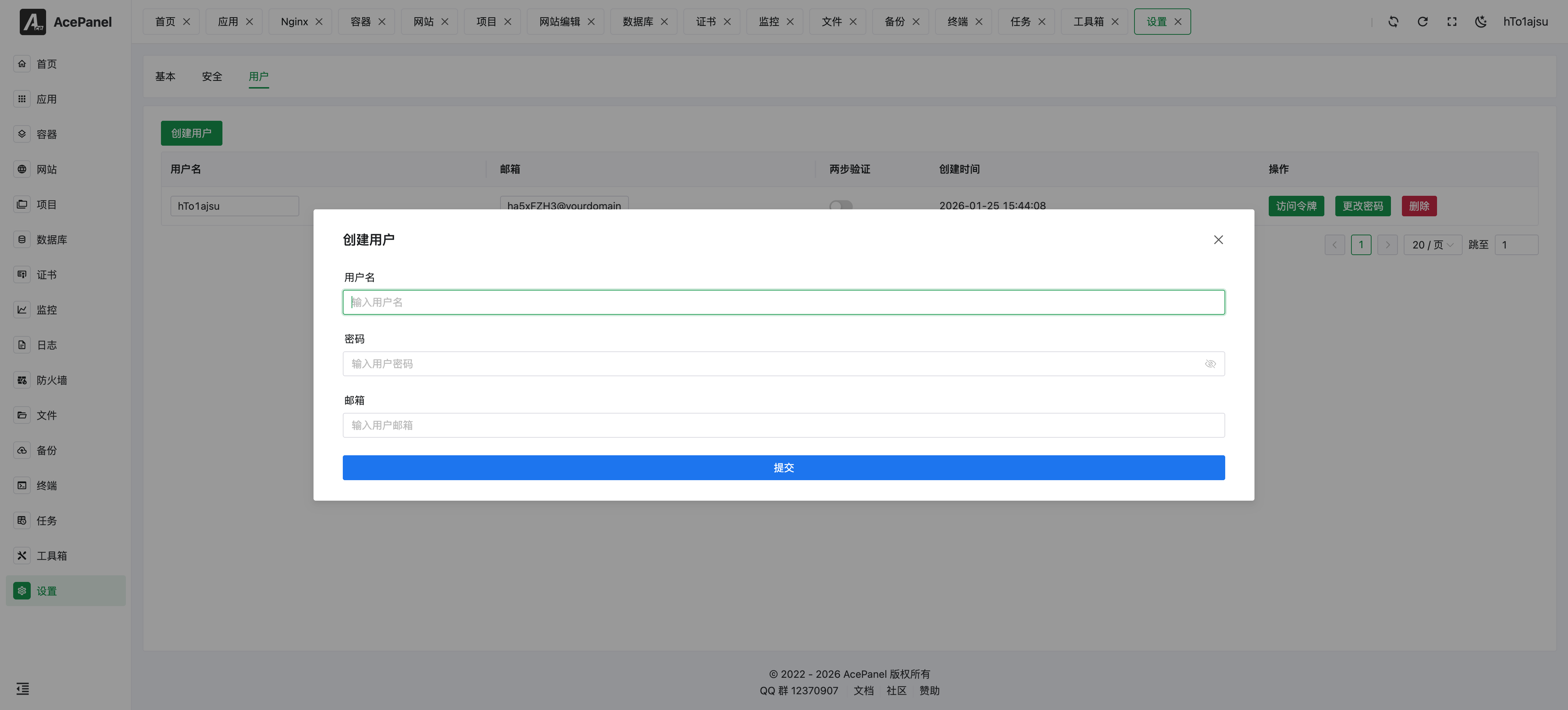Open the Terminal sidebar icon
Viewport: 1568px width, 710px height.
(x=22, y=485)
